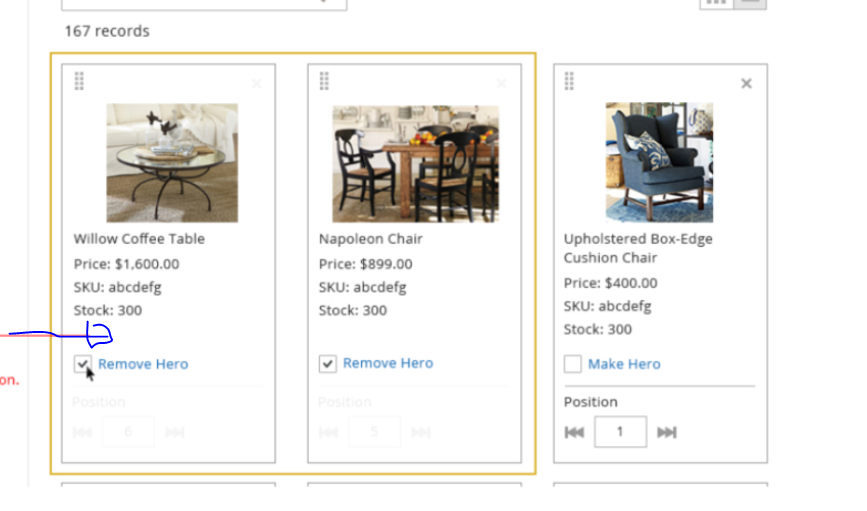Click drag handle on Willow Coffee Table card
Viewport: 867px width, 511px height.
coord(79,81)
